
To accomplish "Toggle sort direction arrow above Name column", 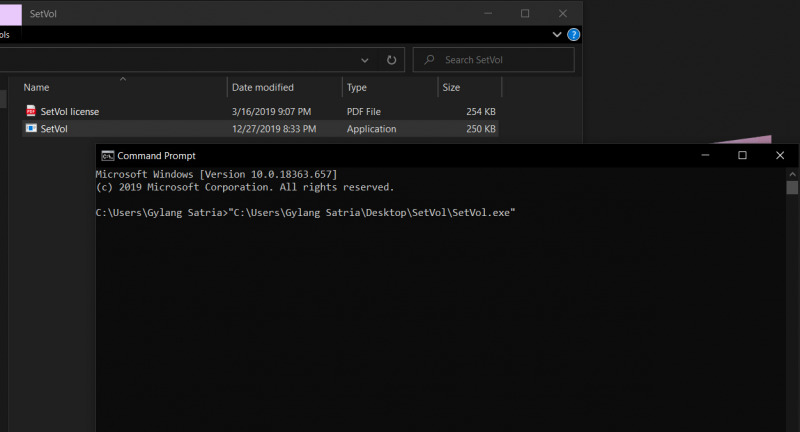I will click(123, 79).
